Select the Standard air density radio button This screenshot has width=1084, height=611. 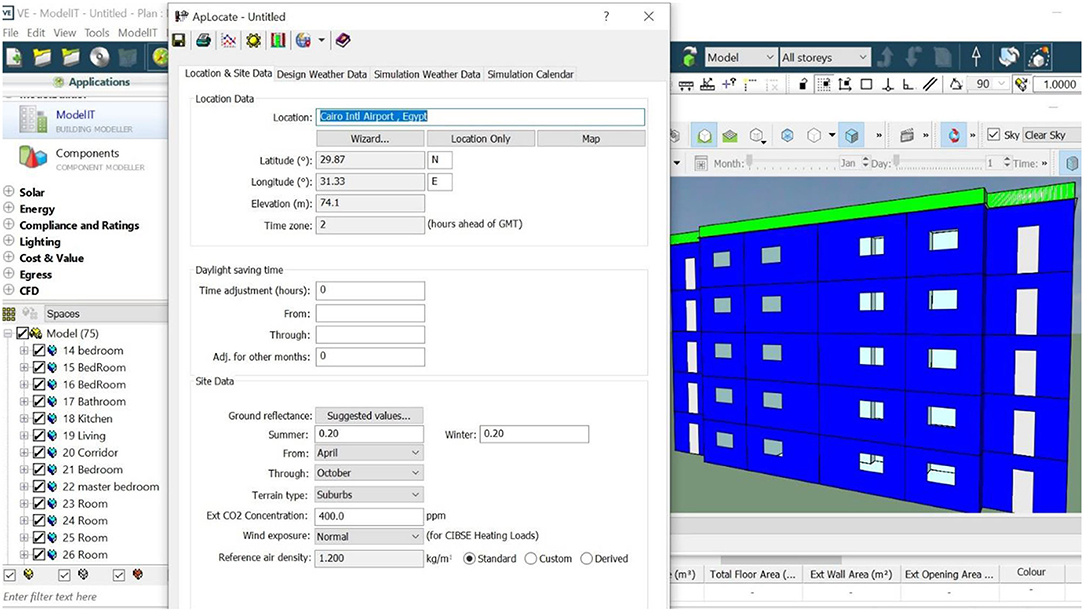469,558
